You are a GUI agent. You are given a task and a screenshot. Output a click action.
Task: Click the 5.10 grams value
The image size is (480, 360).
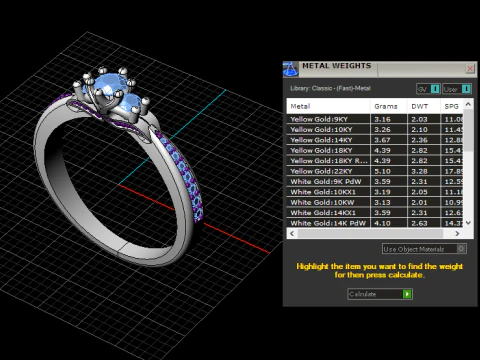382,171
